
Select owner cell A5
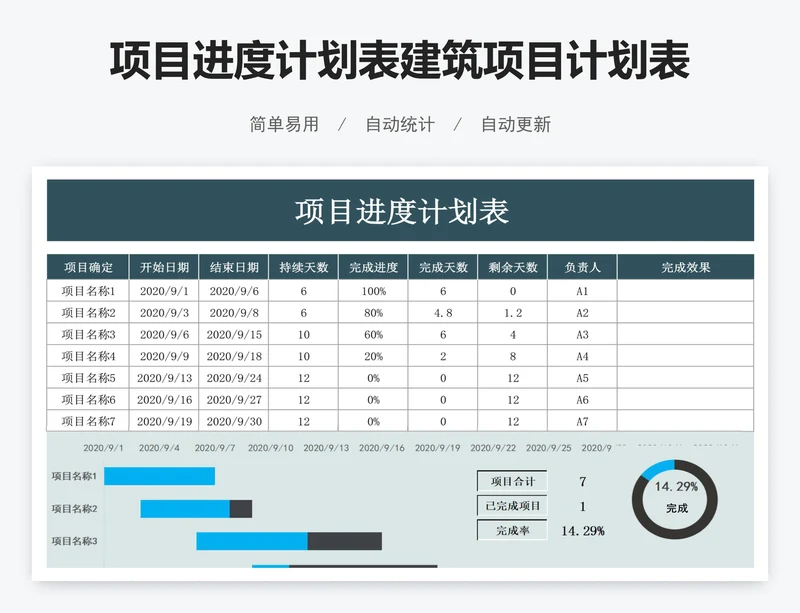point(582,378)
